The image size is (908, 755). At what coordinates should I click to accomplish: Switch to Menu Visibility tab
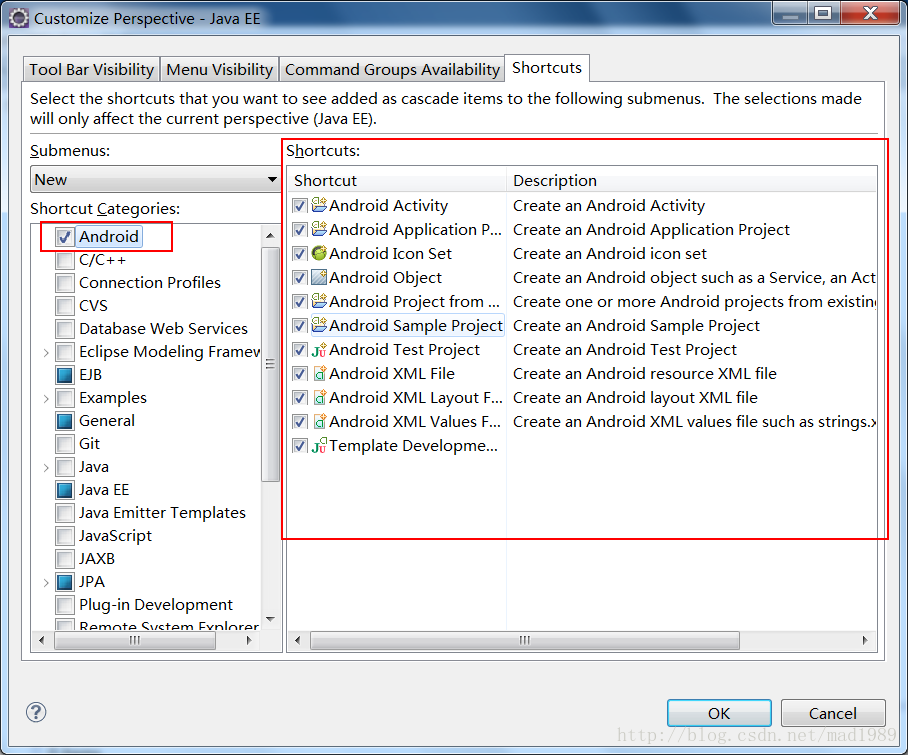[x=219, y=69]
